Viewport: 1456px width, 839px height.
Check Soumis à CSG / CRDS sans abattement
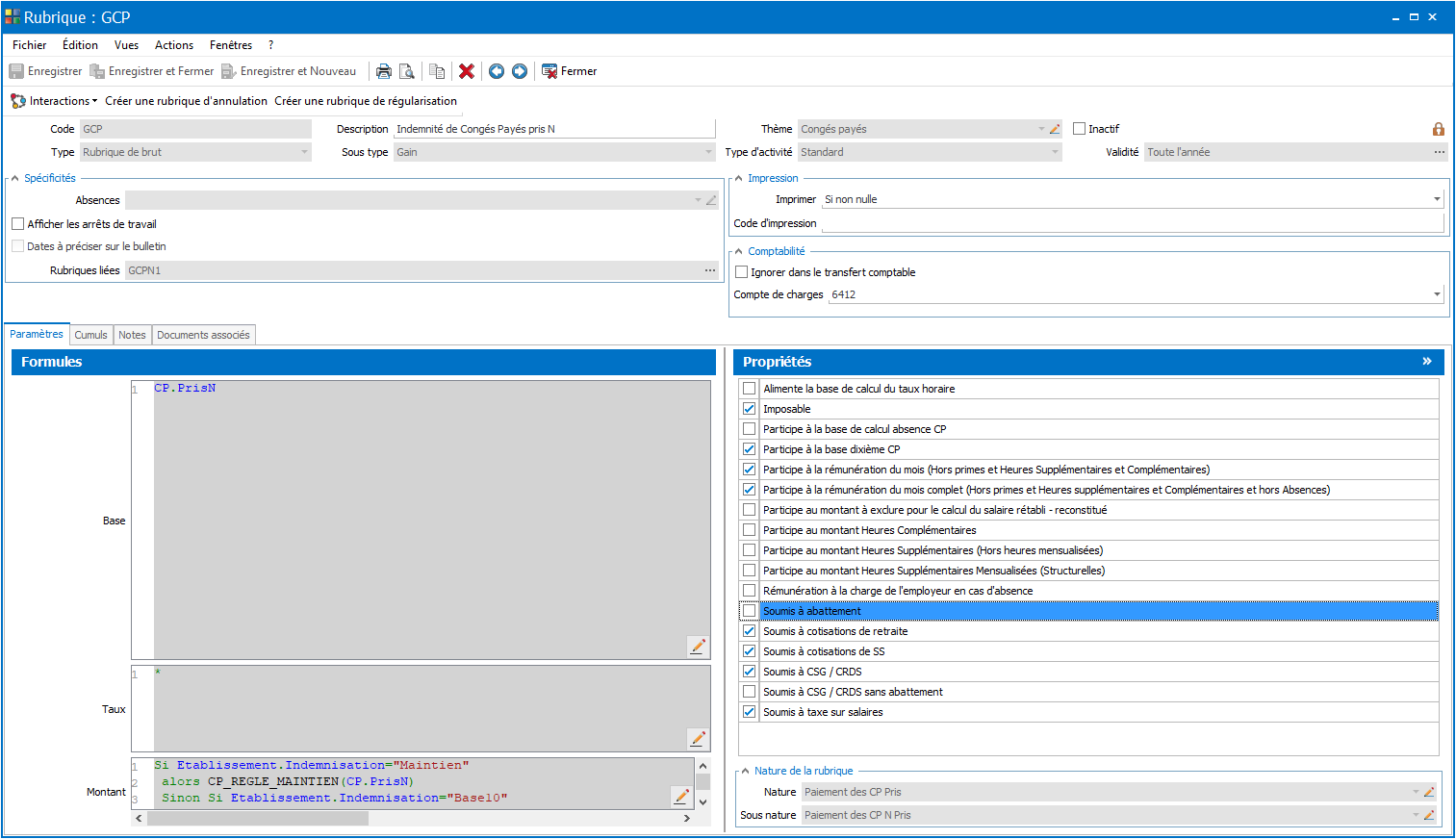click(x=749, y=692)
